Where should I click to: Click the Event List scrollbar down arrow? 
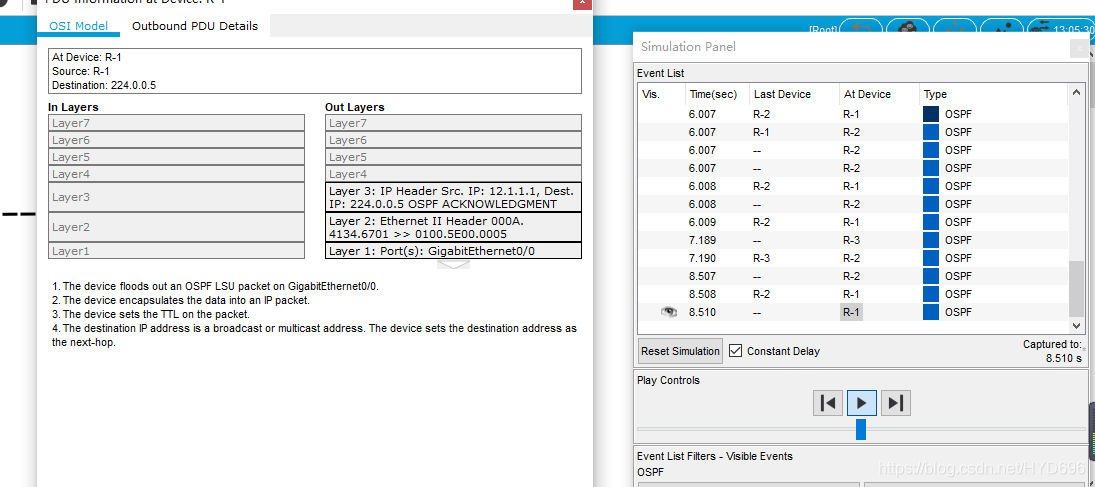coord(1075,326)
